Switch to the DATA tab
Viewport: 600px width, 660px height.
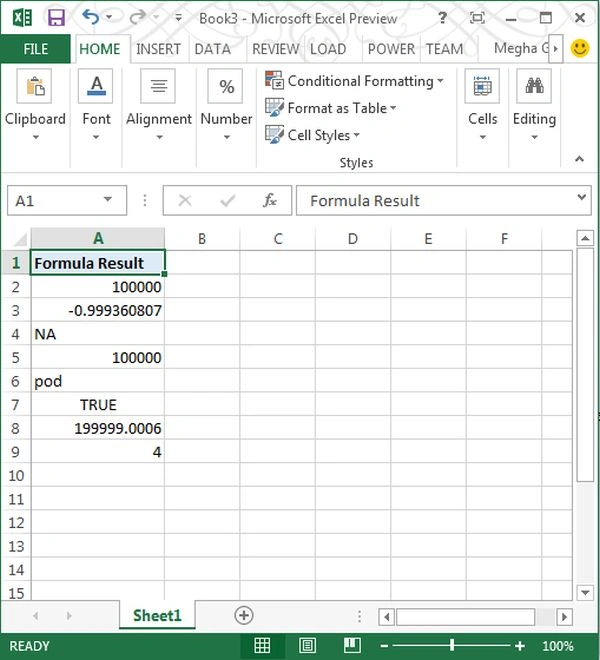click(x=213, y=49)
